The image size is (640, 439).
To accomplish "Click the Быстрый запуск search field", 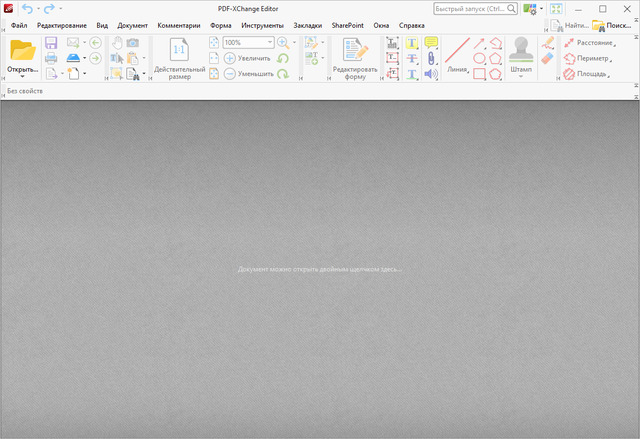I will pos(474,9).
